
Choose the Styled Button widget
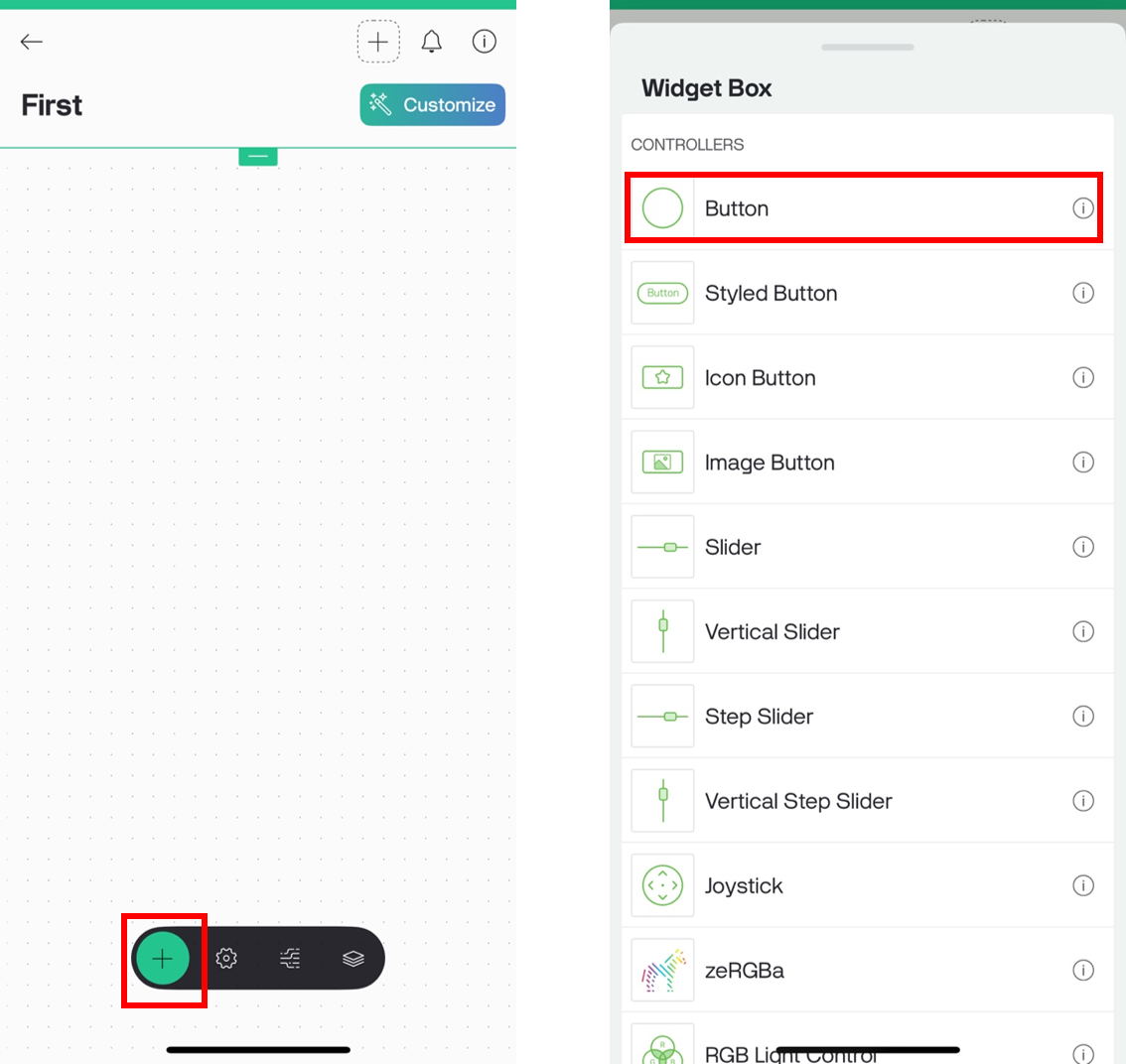pyautogui.click(x=868, y=293)
